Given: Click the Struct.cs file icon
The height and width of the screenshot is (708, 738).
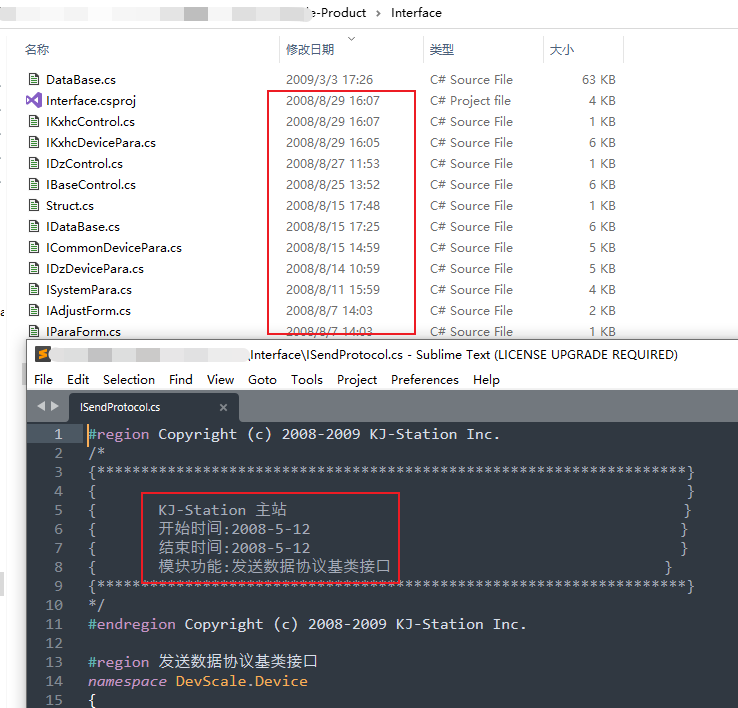Looking at the screenshot, I should tap(34, 205).
